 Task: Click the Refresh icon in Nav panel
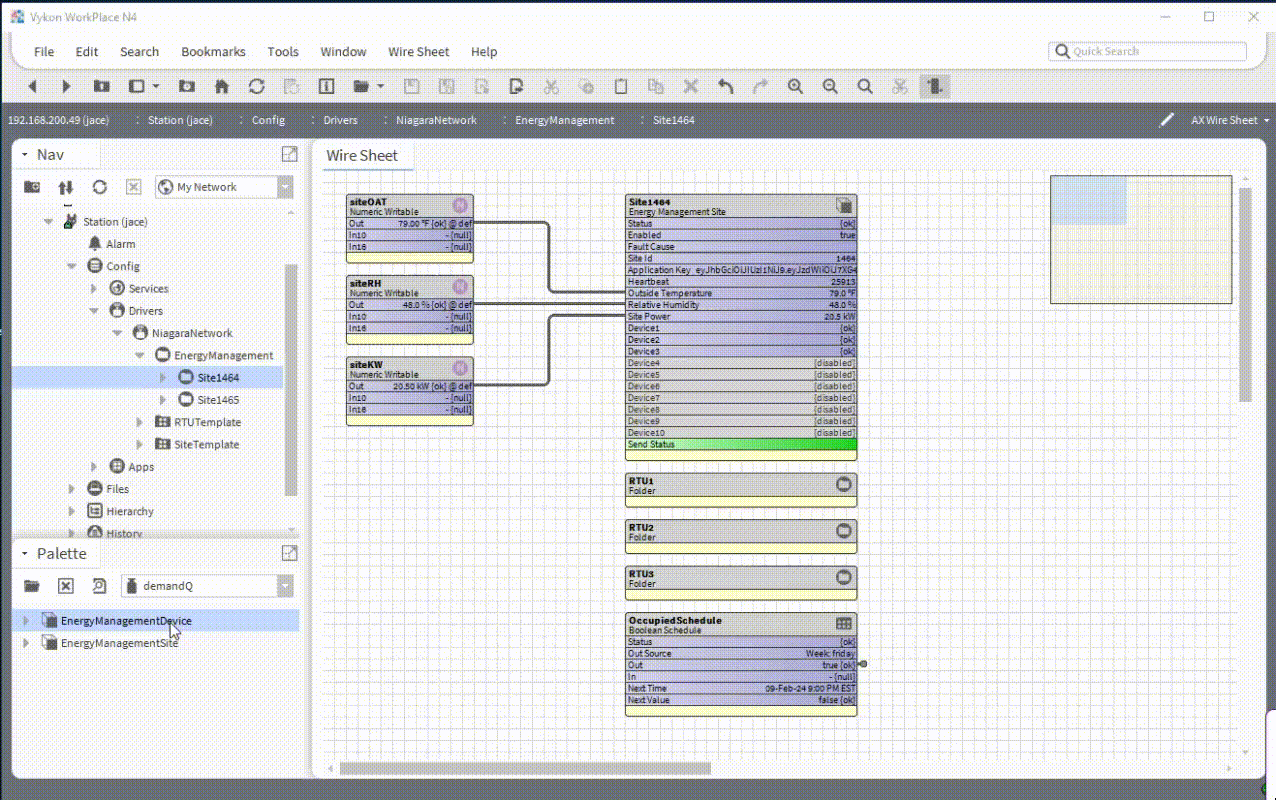pos(100,187)
